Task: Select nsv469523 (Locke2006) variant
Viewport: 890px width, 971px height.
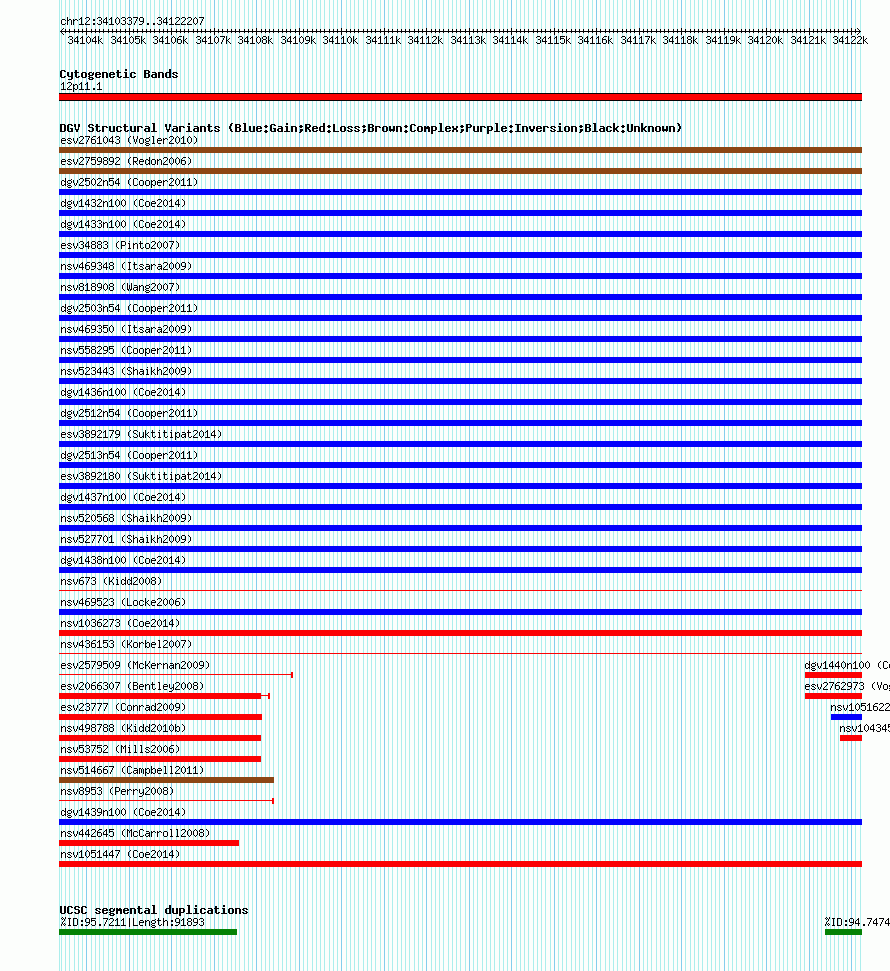Action: tap(123, 604)
